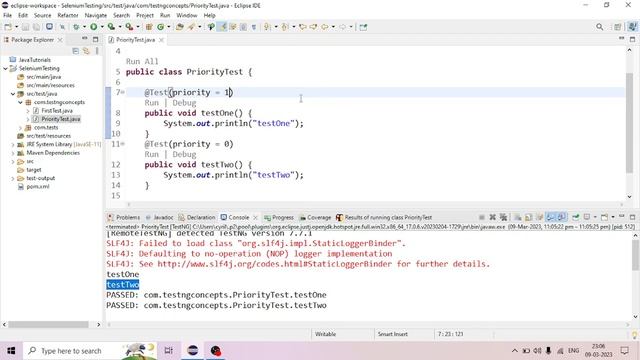640x360 pixels.
Task: Click the Package Explorer horizontal scrollbar
Action: click(49, 324)
